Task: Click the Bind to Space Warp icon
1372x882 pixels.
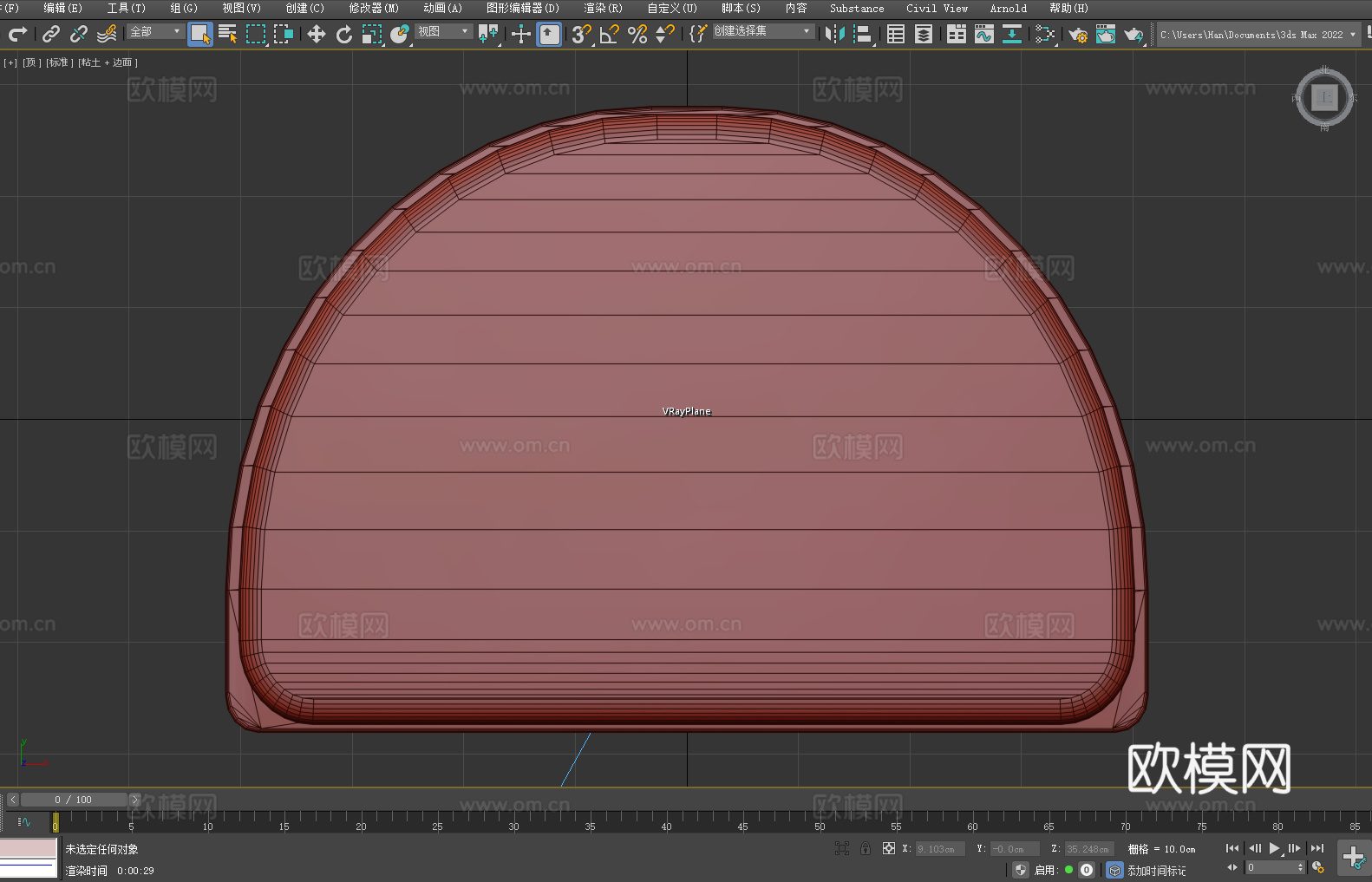Action: 107,34
